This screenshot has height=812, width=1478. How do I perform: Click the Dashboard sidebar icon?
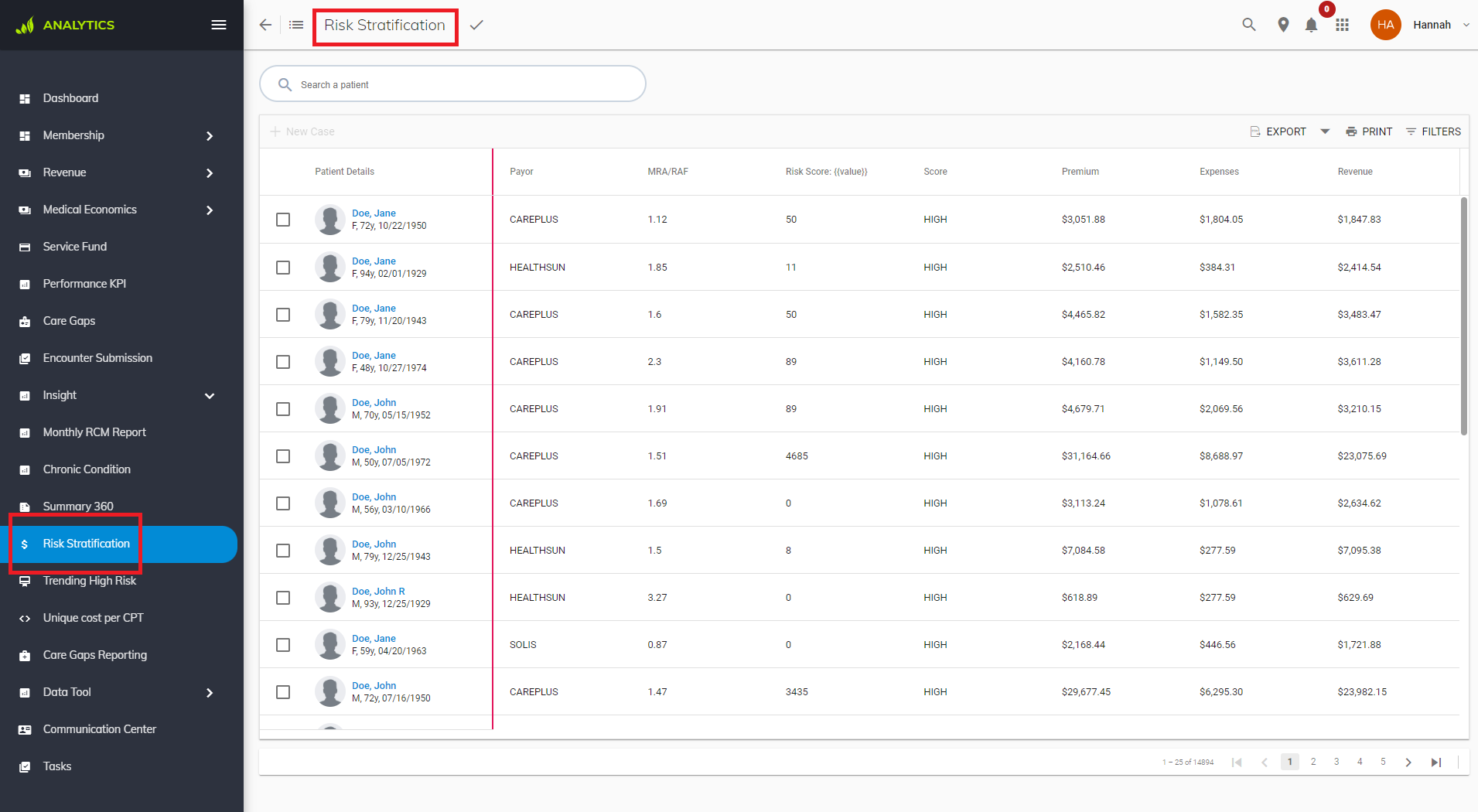click(25, 98)
